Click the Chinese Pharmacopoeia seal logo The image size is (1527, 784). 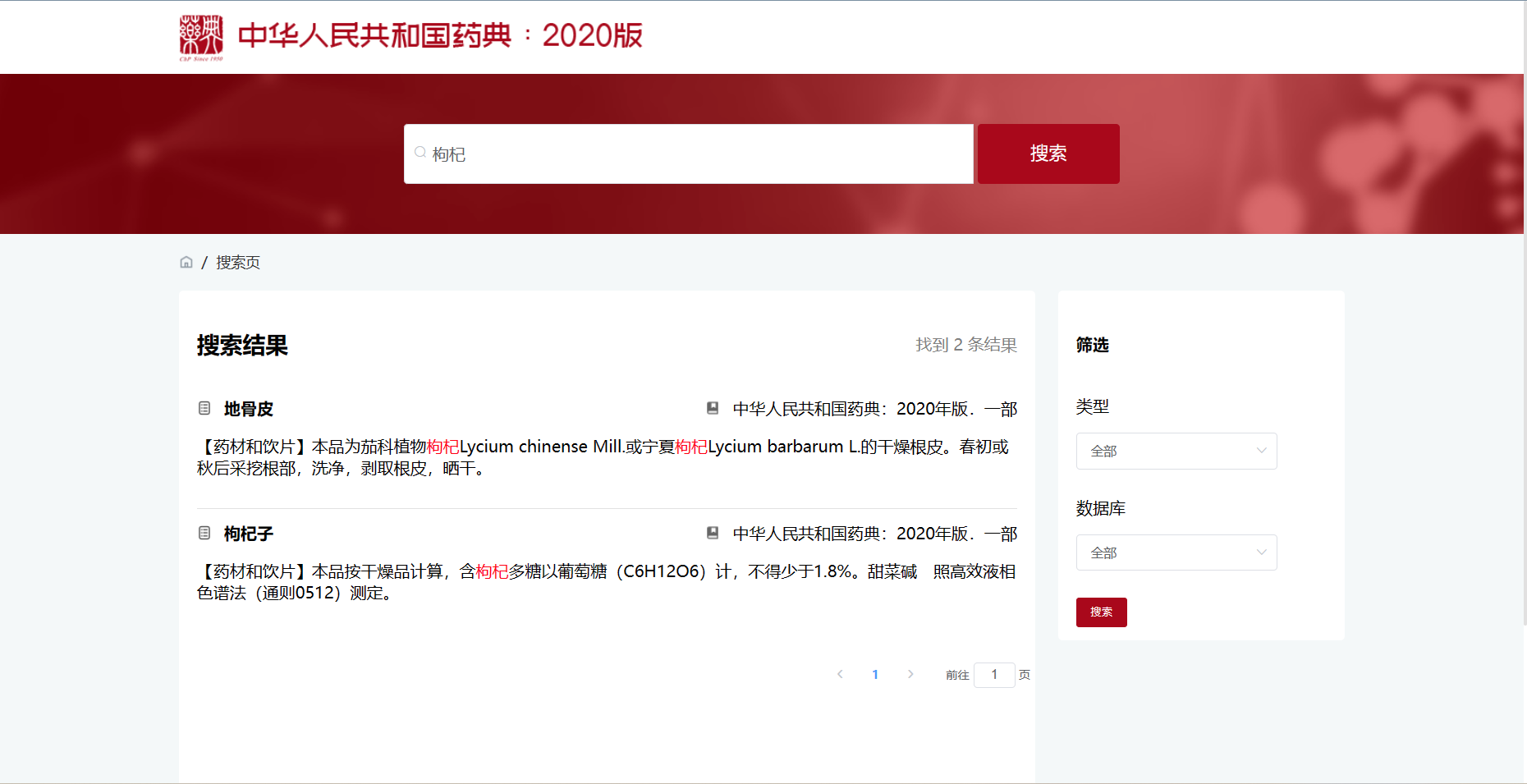(x=201, y=37)
